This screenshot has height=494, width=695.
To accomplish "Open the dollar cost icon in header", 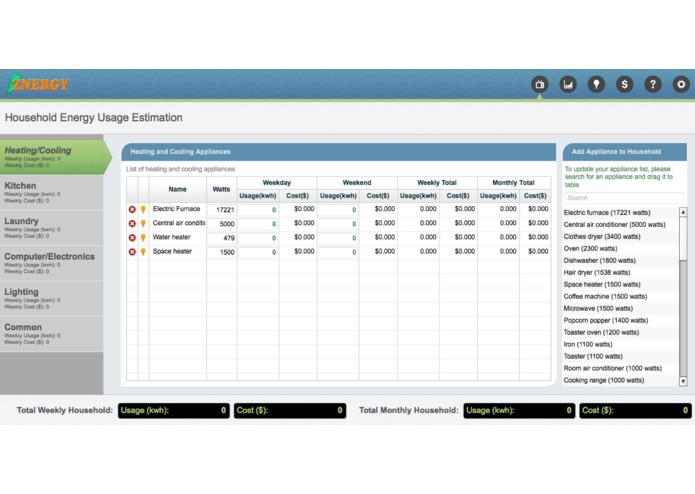I will click(625, 84).
